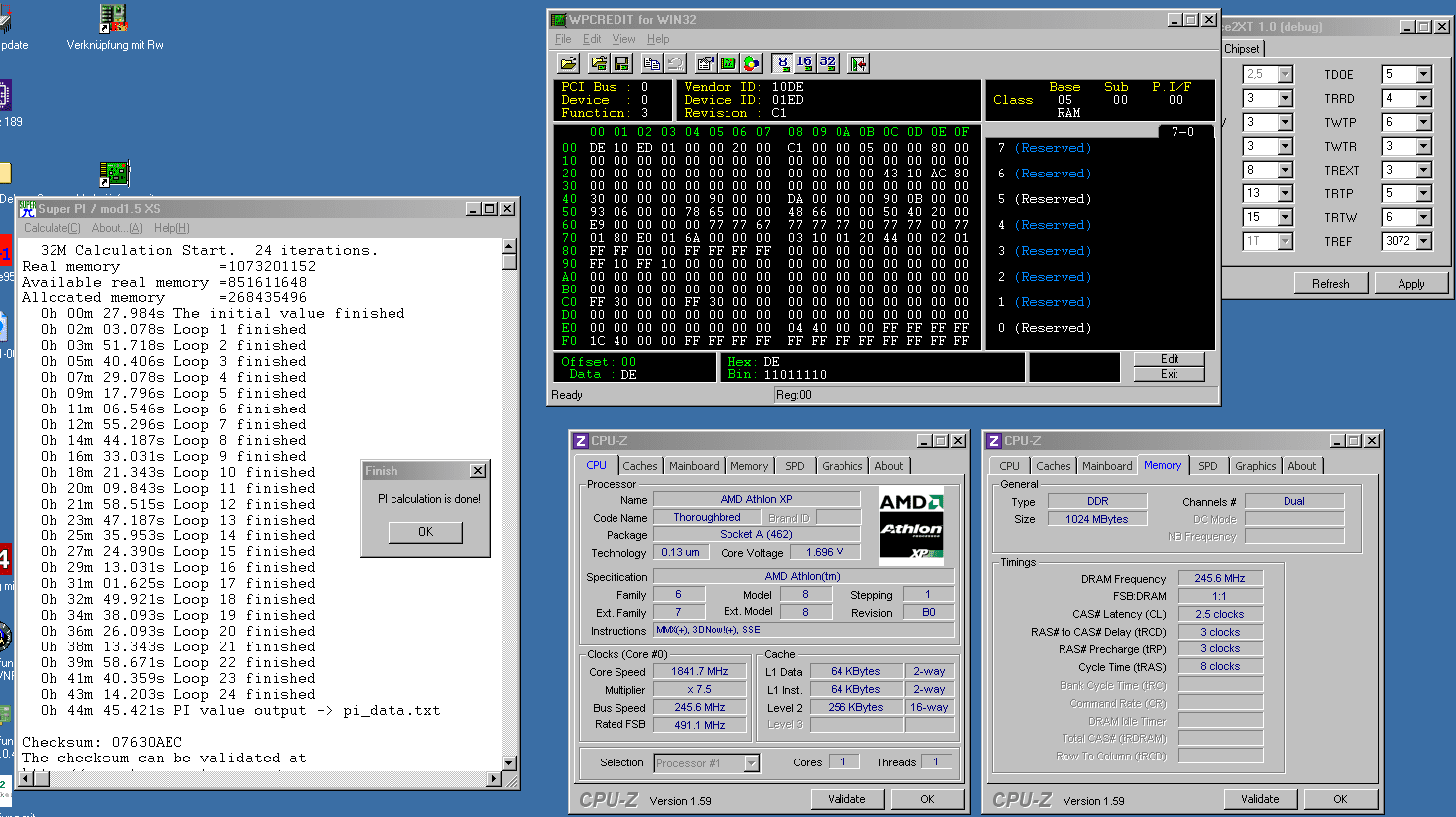Expand the TRTW dropdown
Viewport: 1456px width, 817px height.
1424,217
